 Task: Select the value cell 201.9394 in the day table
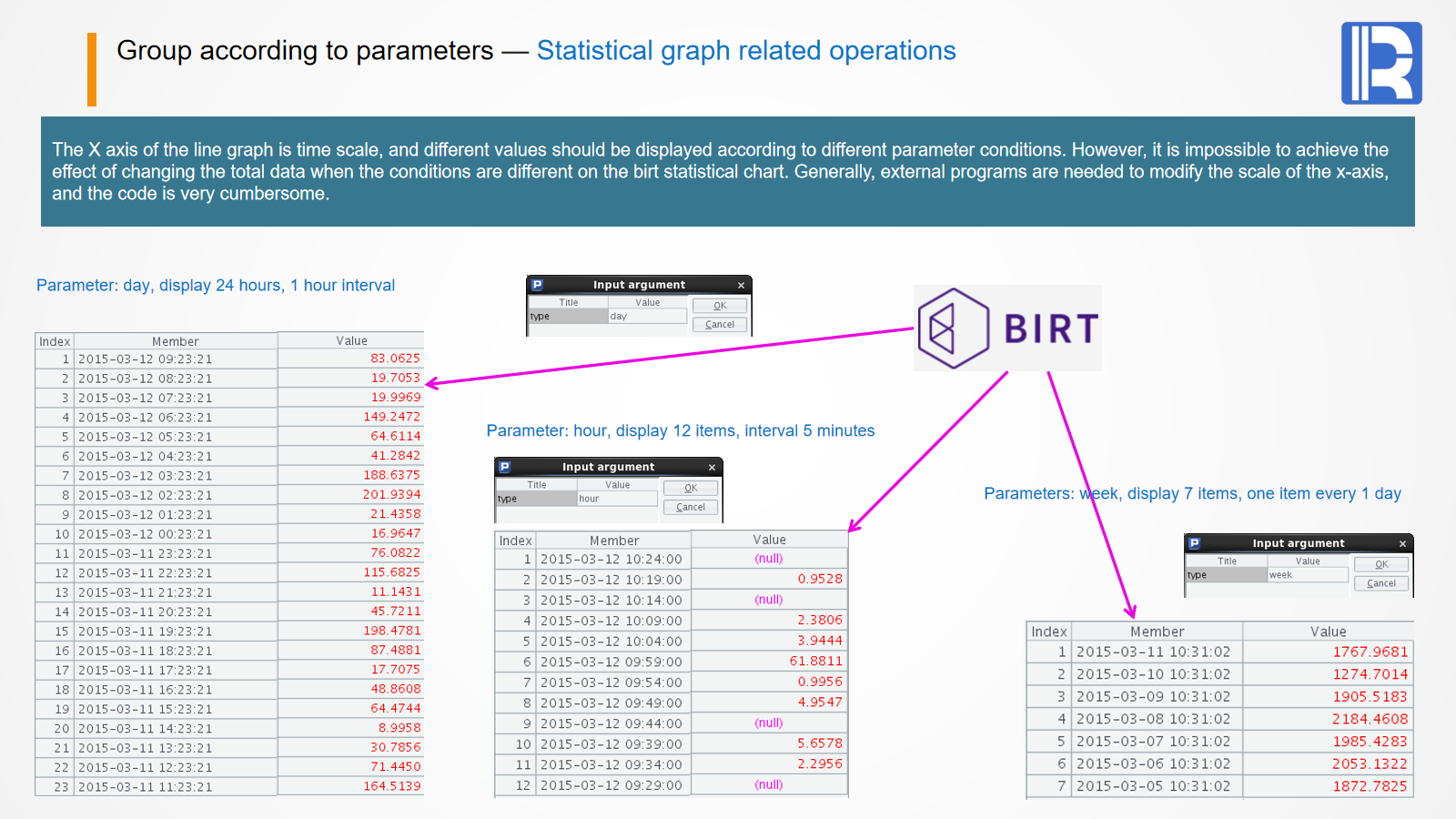391,494
